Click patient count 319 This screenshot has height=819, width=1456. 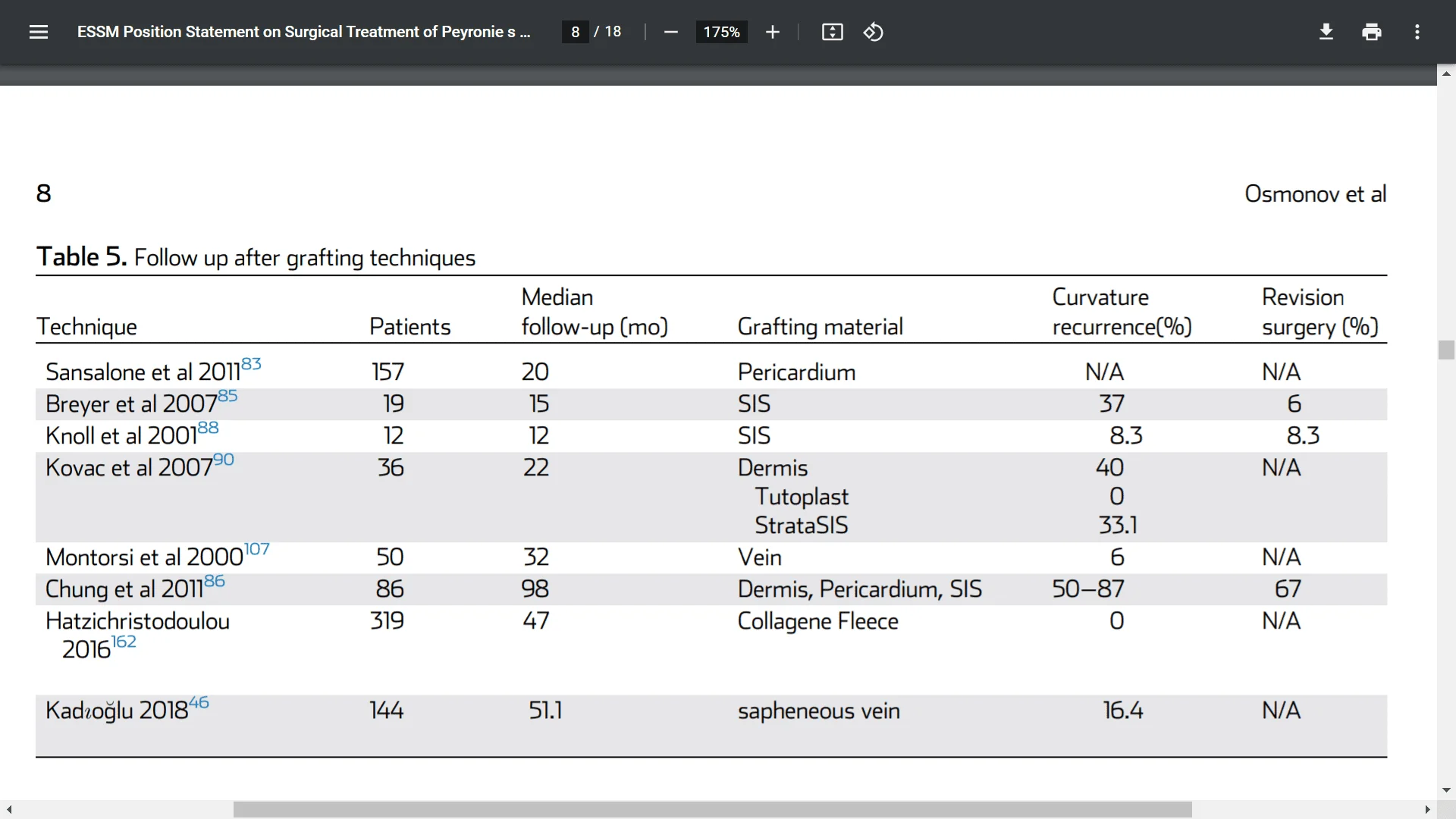[x=387, y=621]
